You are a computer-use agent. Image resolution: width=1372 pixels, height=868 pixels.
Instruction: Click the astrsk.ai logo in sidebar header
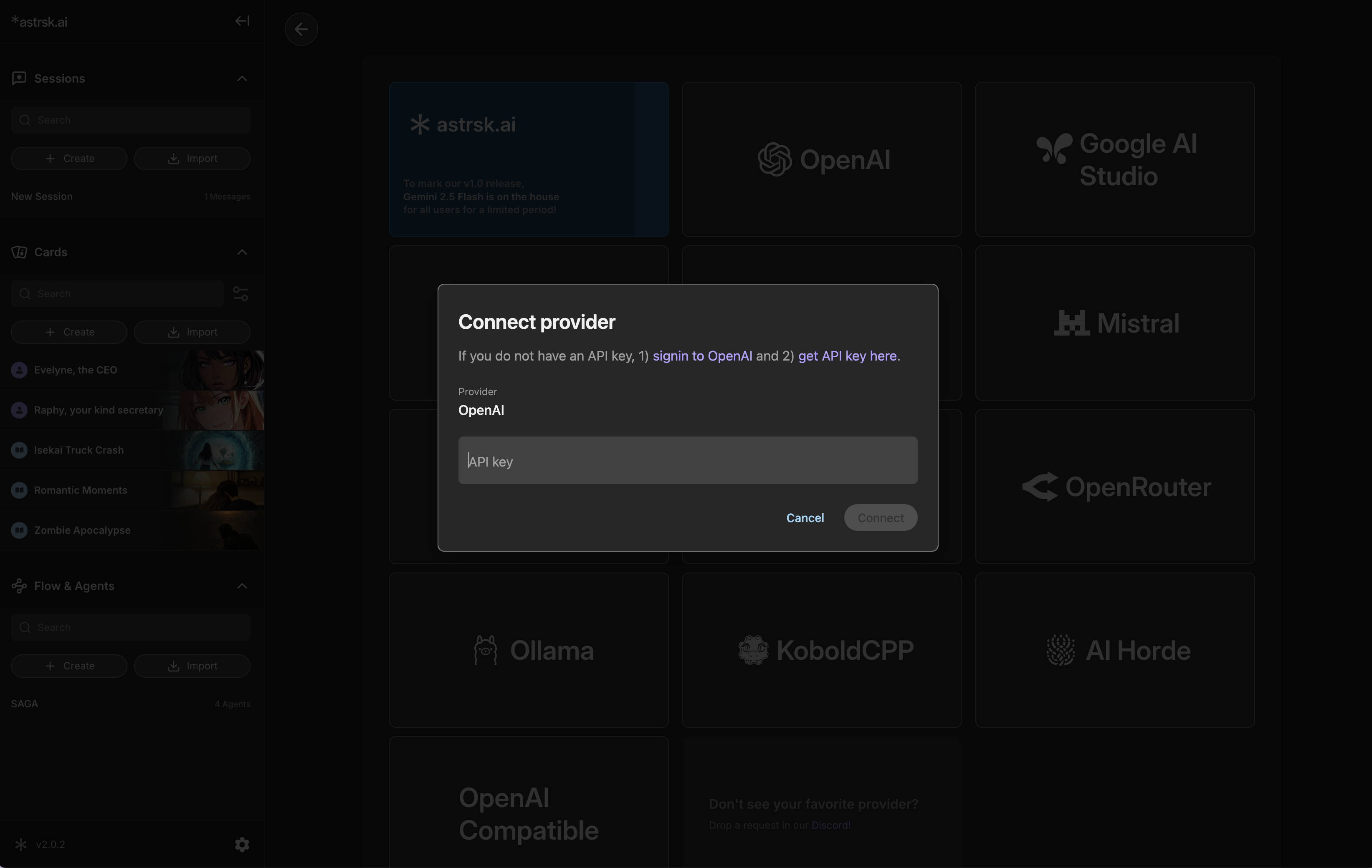pyautogui.click(x=39, y=22)
